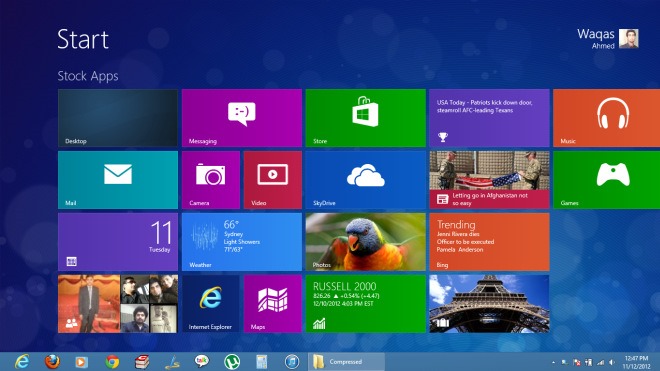Open the network signal tray icon
Image resolution: width=660 pixels, height=371 pixels.
[600, 362]
